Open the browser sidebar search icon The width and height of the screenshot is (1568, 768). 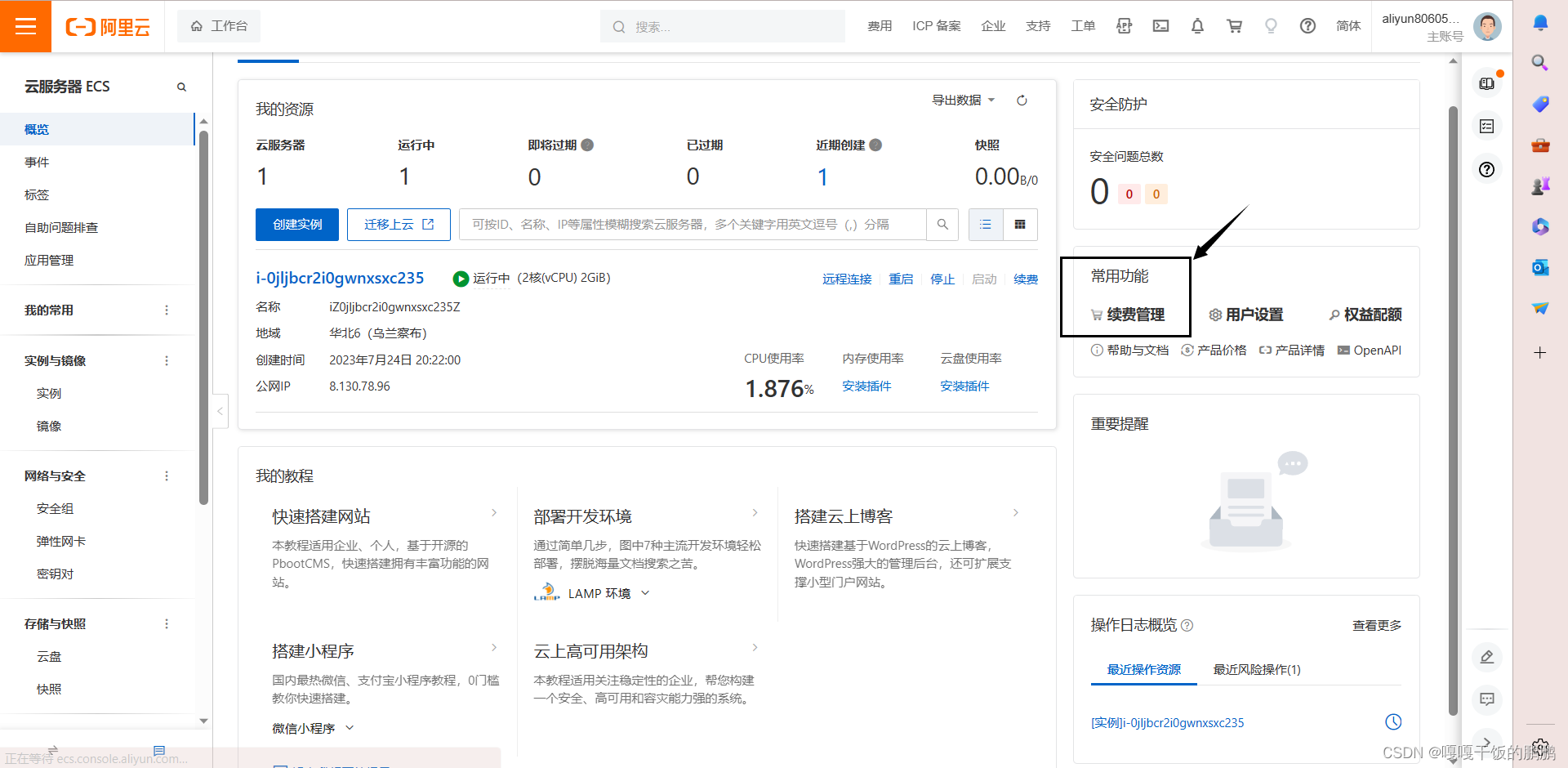click(x=1539, y=63)
